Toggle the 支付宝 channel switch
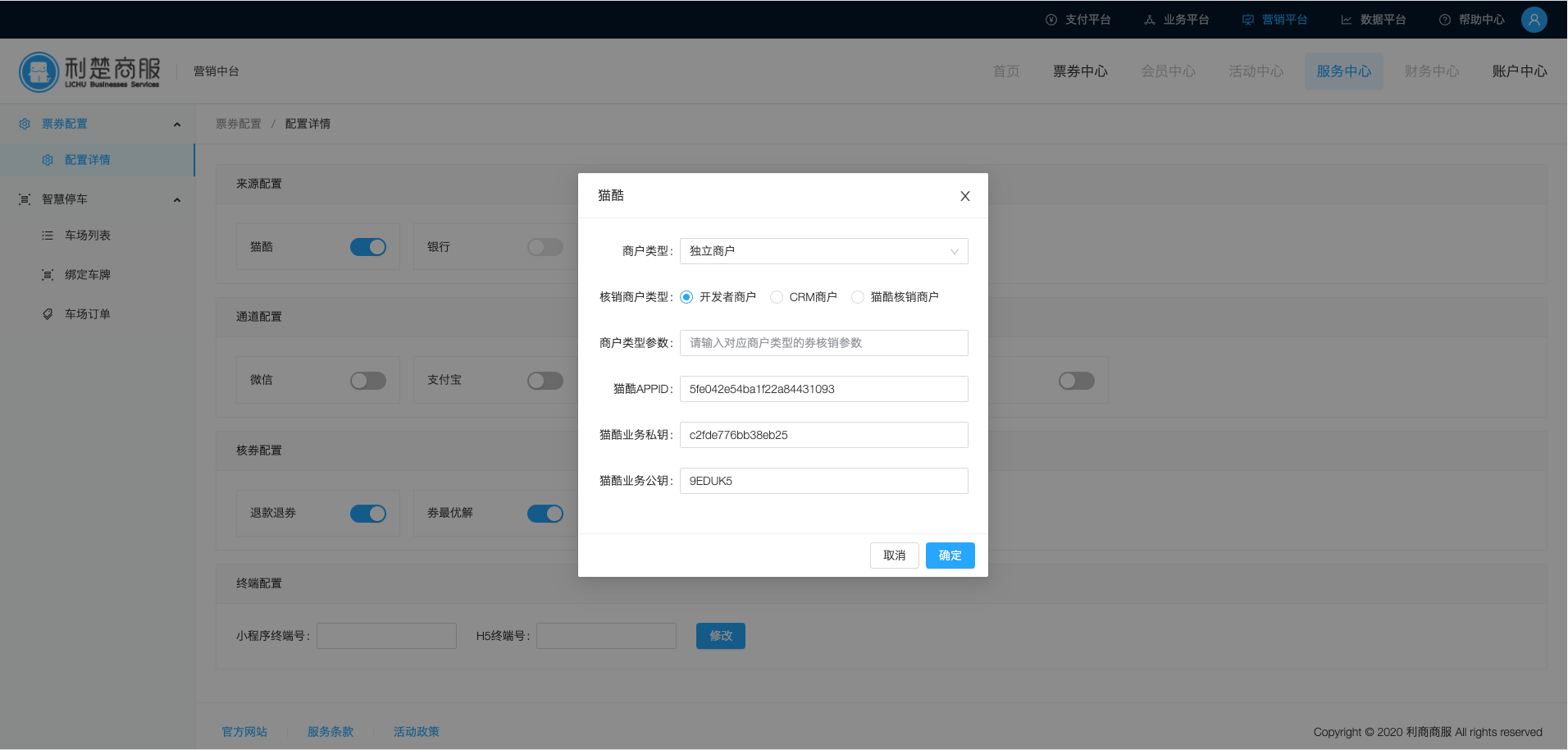 pyautogui.click(x=545, y=381)
